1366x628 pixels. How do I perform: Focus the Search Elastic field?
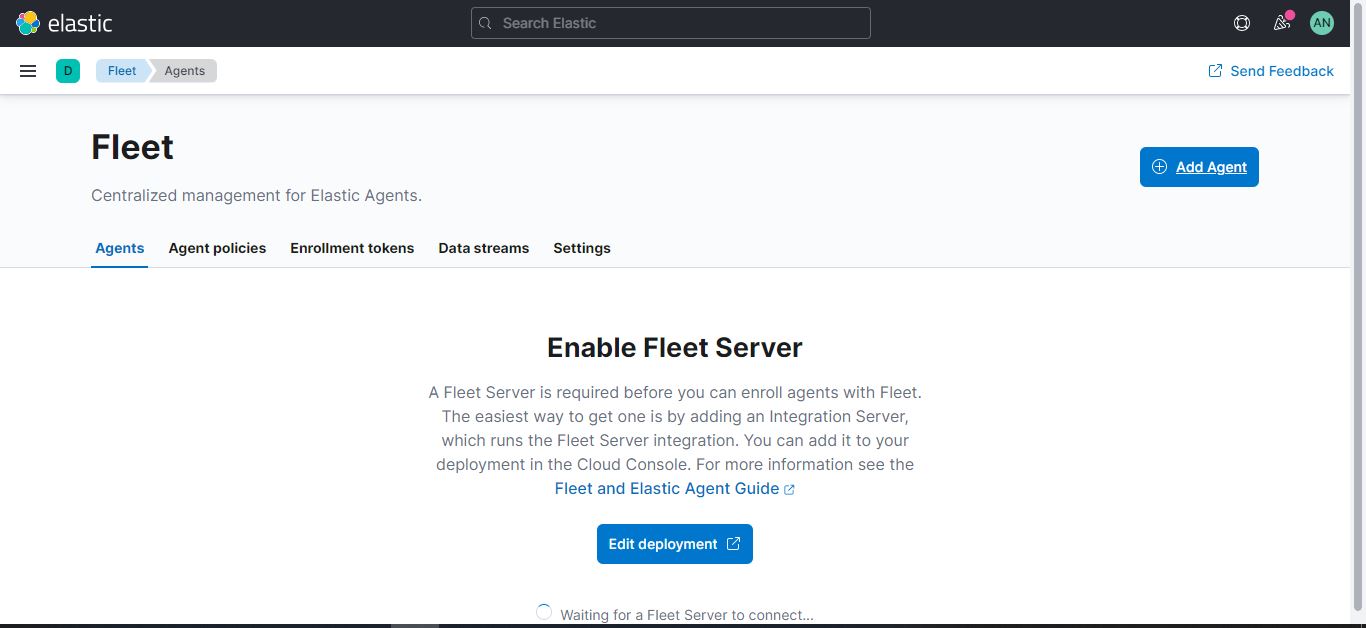click(x=671, y=23)
